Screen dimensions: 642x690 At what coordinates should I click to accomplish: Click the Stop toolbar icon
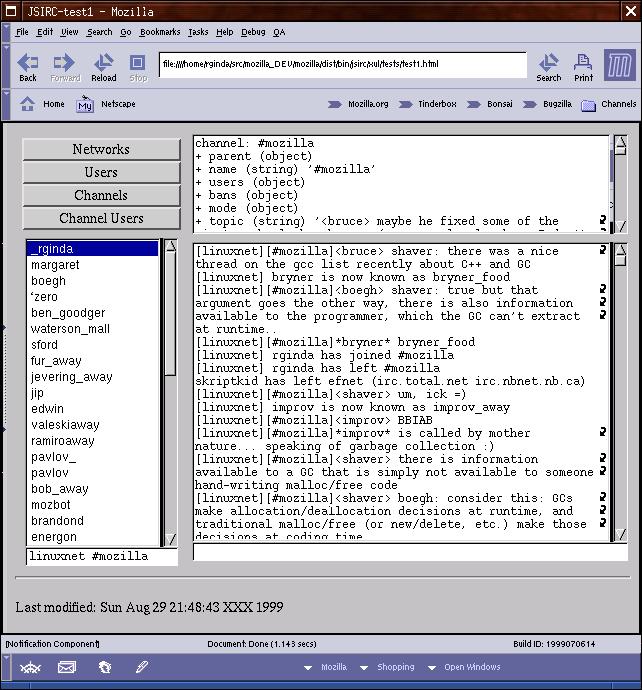click(138, 63)
